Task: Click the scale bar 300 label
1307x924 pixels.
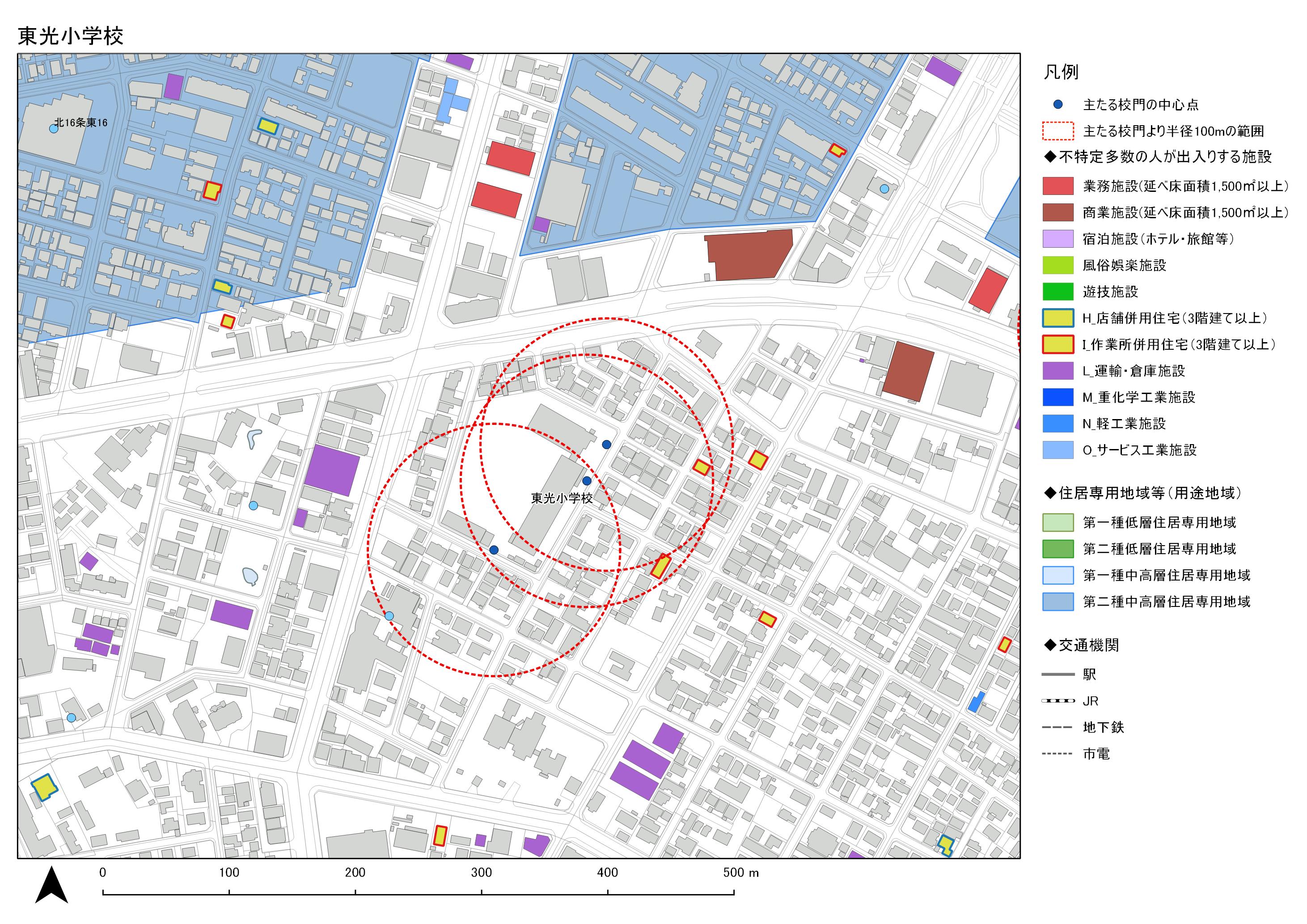Action: pyautogui.click(x=481, y=873)
